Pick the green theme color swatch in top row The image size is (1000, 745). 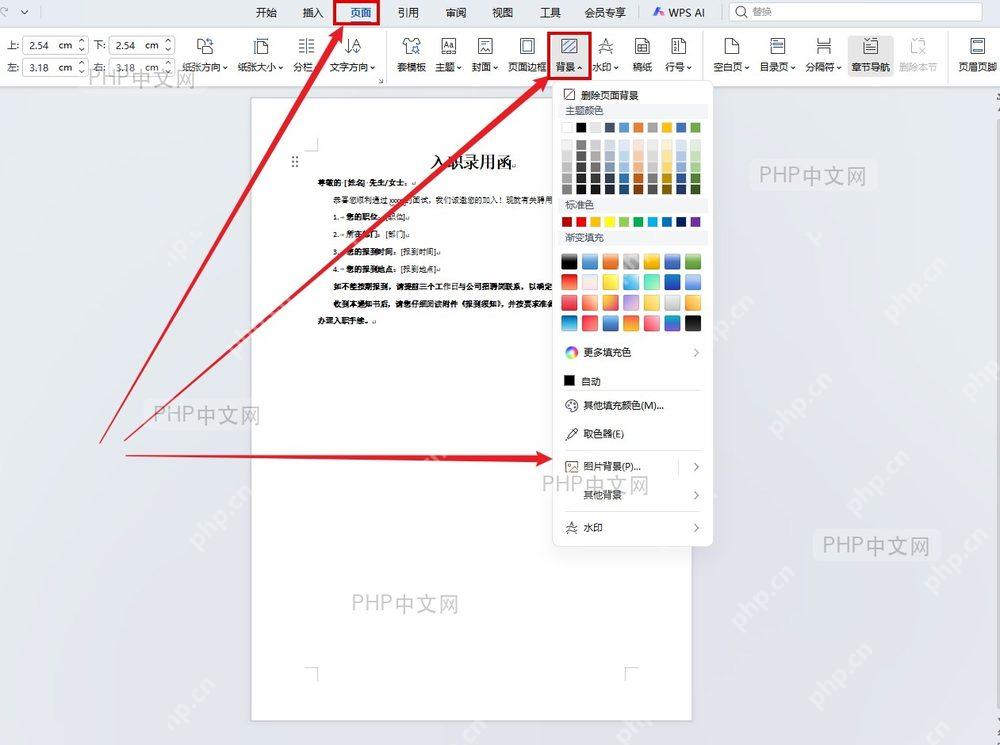click(695, 128)
